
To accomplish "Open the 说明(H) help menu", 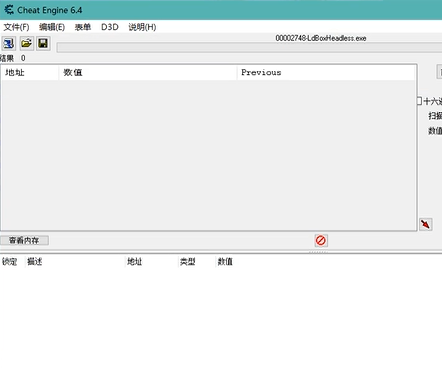I will tap(142, 27).
